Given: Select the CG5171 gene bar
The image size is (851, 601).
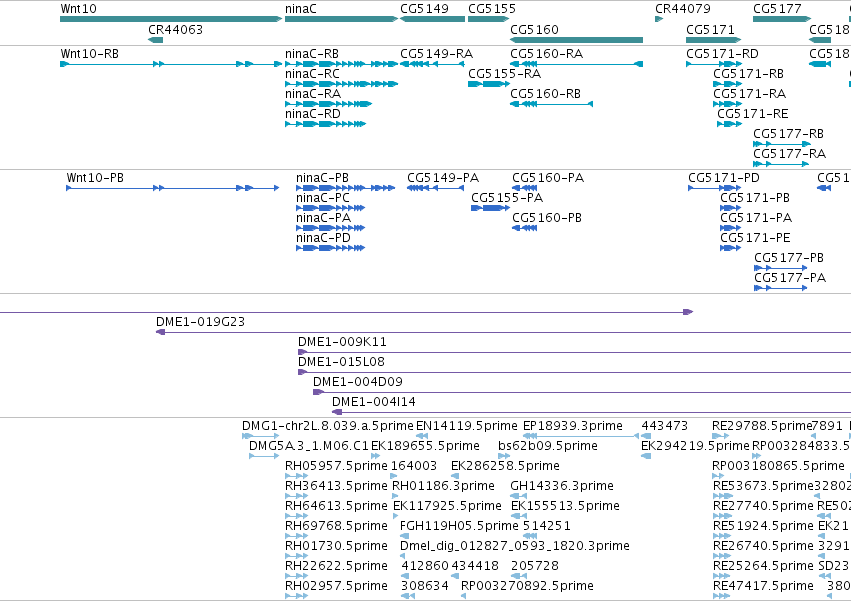Looking at the screenshot, I should (714, 40).
